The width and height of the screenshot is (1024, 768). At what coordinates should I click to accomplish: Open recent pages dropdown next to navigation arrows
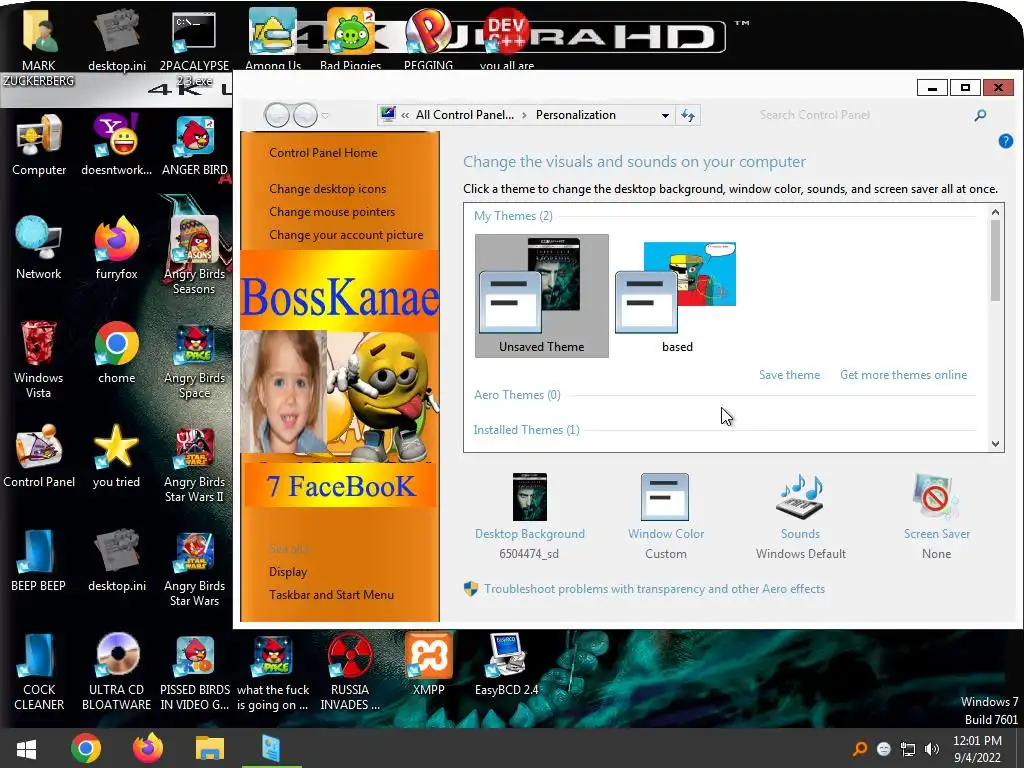coord(325,116)
